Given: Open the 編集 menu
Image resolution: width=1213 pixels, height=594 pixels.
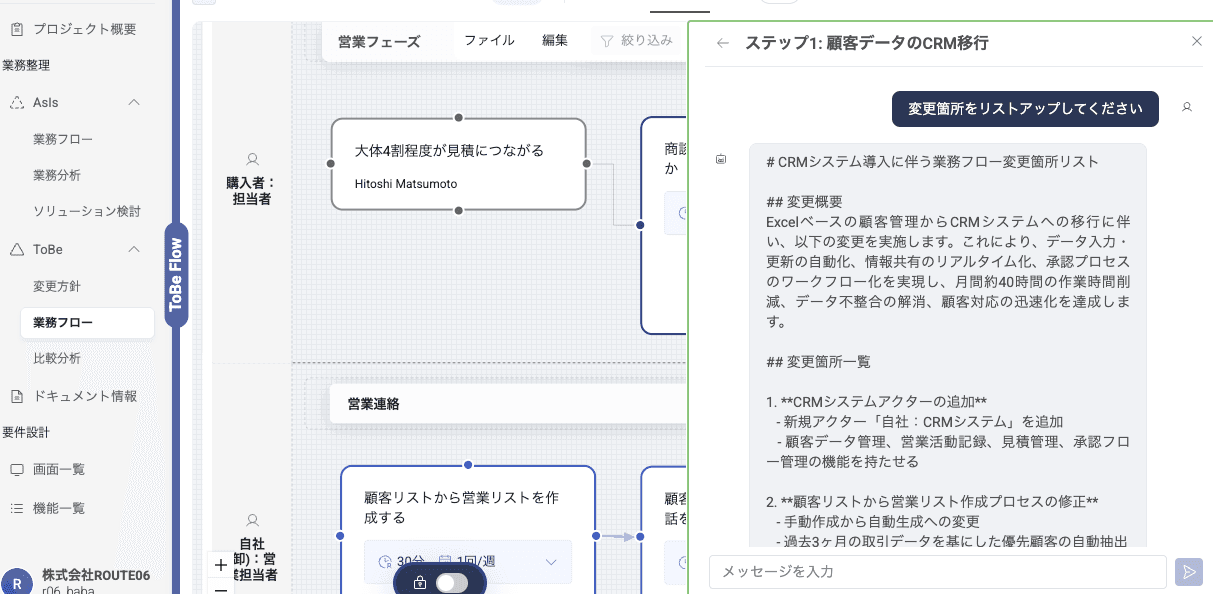Looking at the screenshot, I should [555, 41].
